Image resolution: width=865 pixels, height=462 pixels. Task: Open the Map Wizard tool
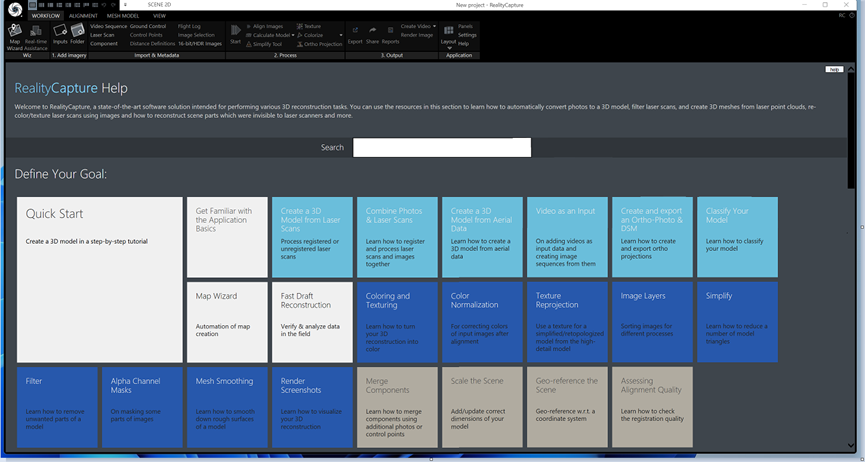(x=14, y=36)
